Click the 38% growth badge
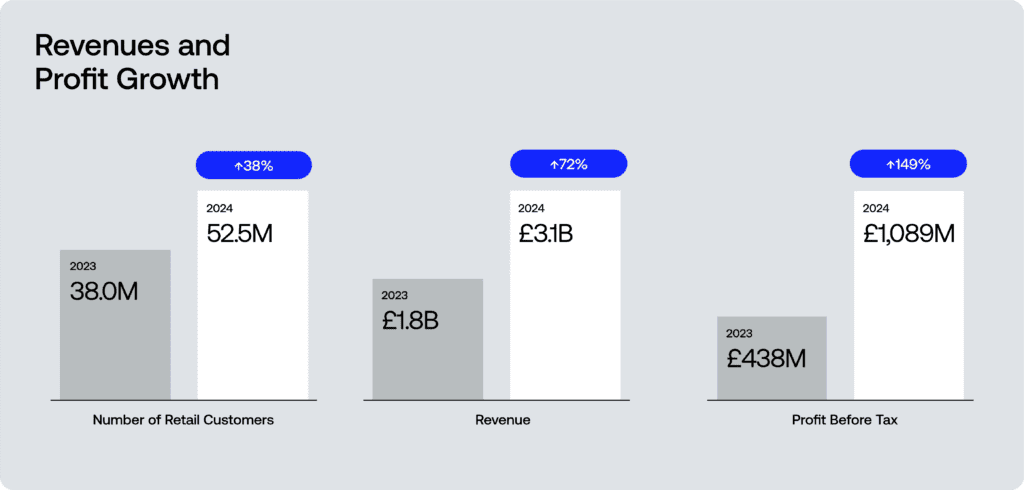The height and width of the screenshot is (490, 1024). coord(253,165)
